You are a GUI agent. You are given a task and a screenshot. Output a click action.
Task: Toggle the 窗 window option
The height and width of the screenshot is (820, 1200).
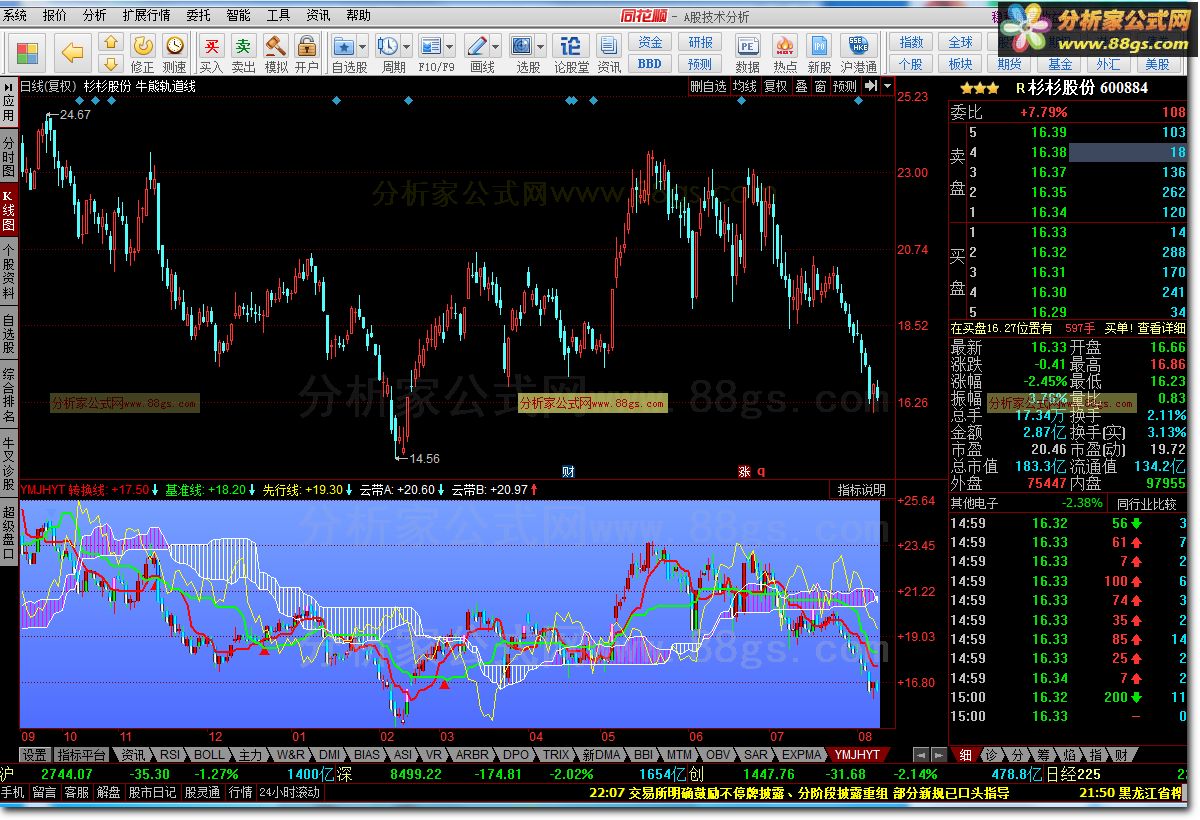coord(820,86)
